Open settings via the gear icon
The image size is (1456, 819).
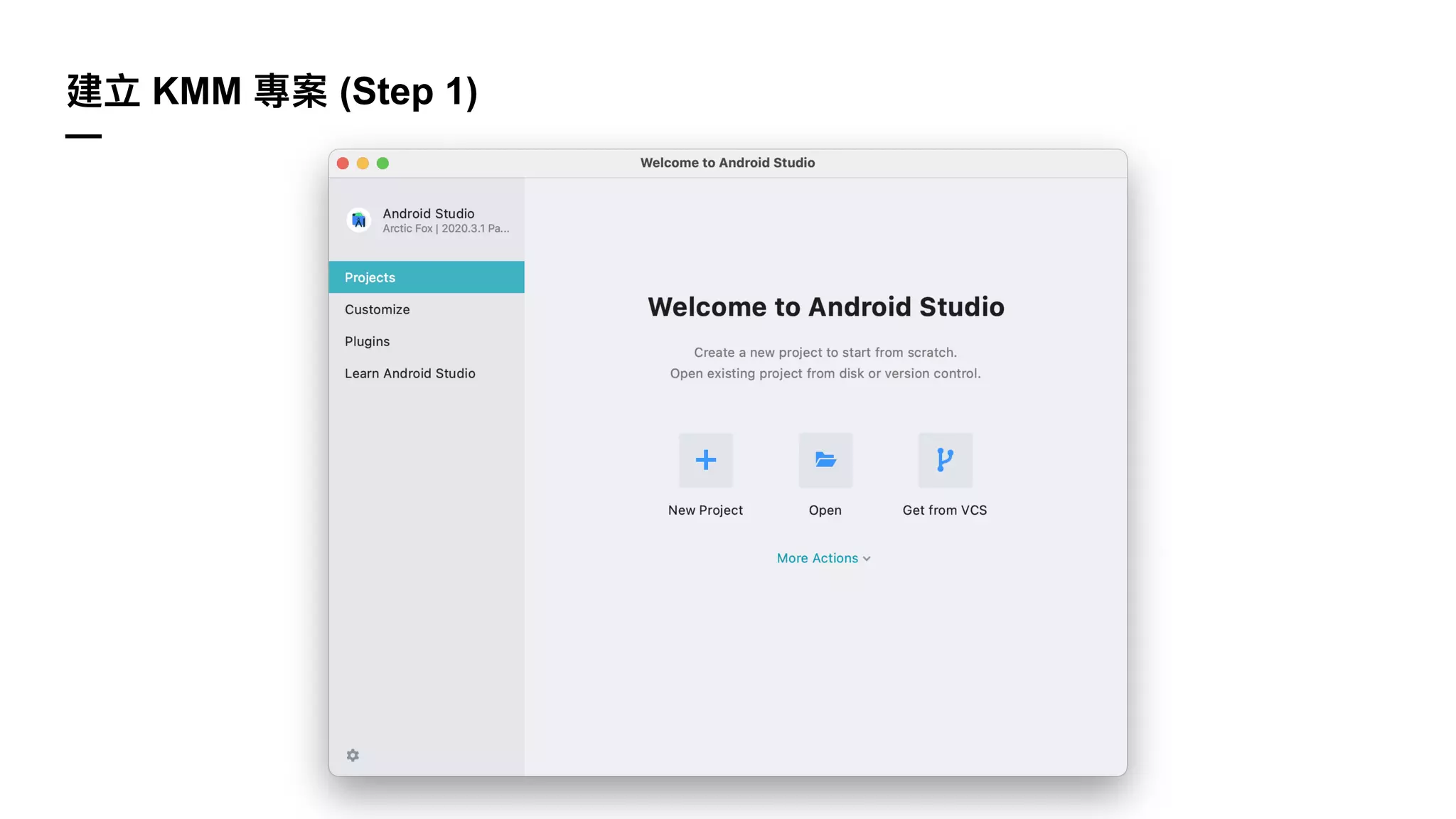pyautogui.click(x=353, y=755)
